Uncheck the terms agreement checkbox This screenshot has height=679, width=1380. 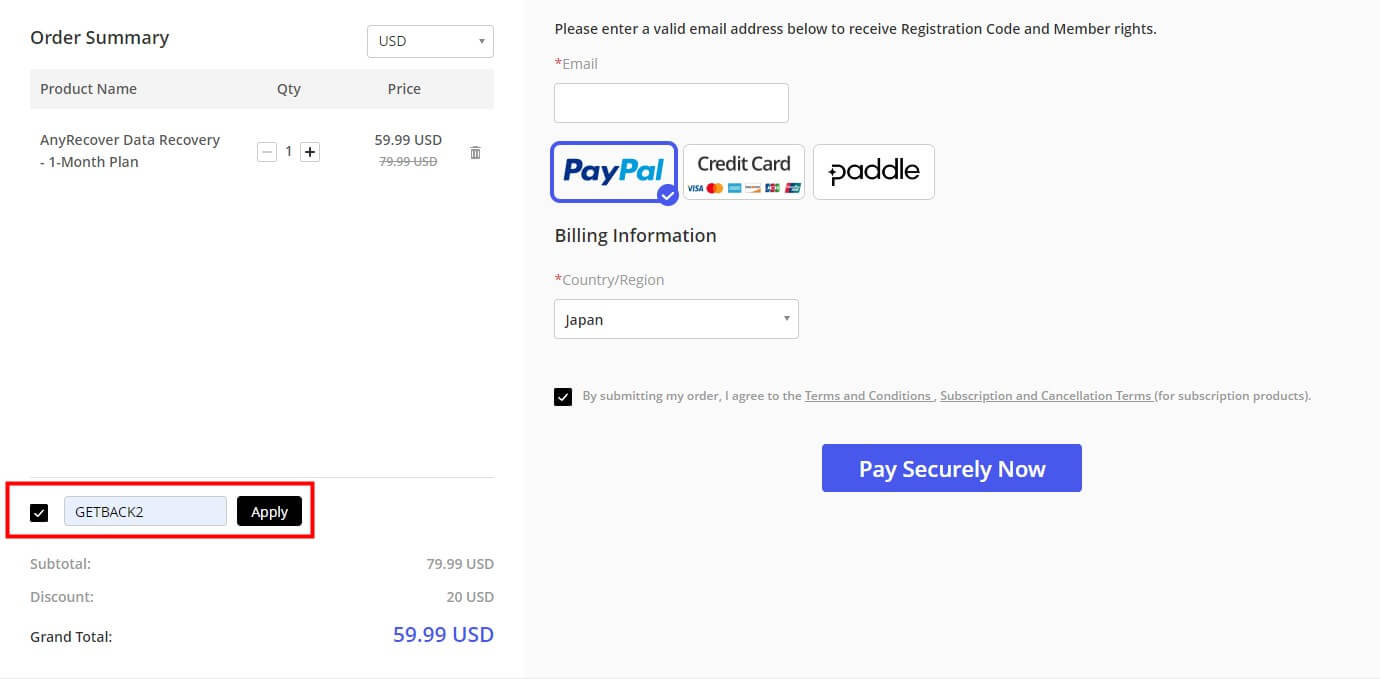click(562, 396)
